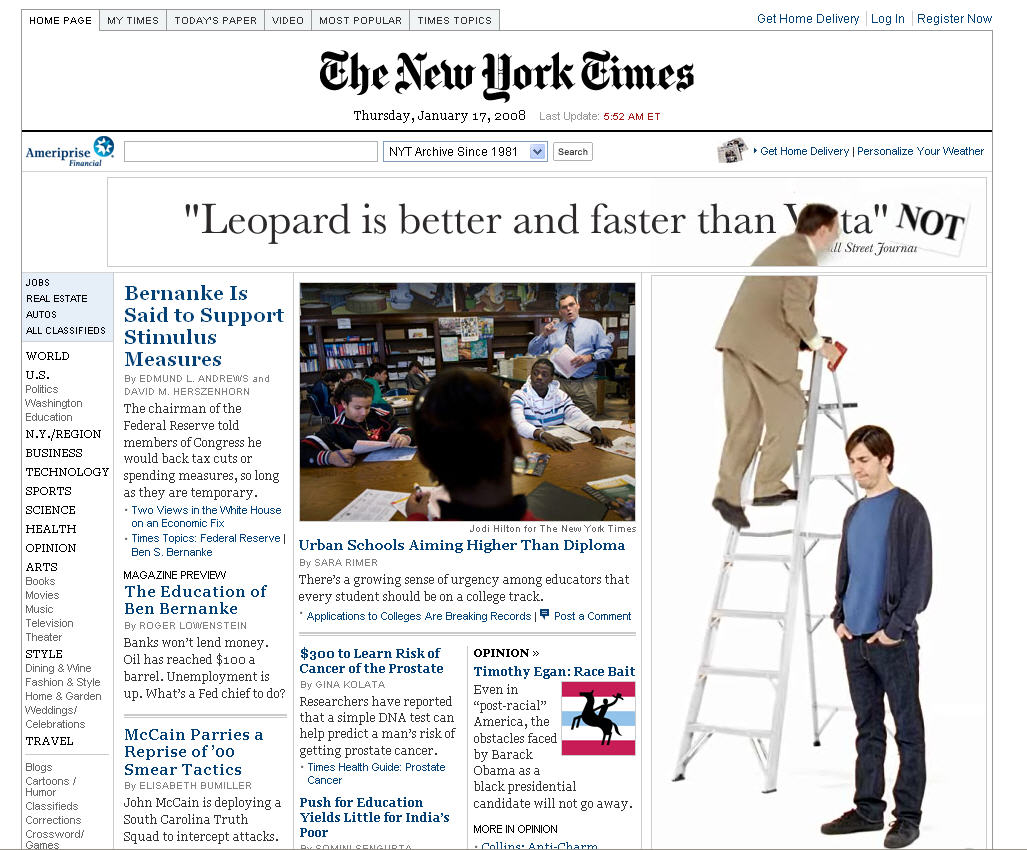Screen dimensions: 1027x850
Task: Click the Search button
Action: (x=572, y=152)
